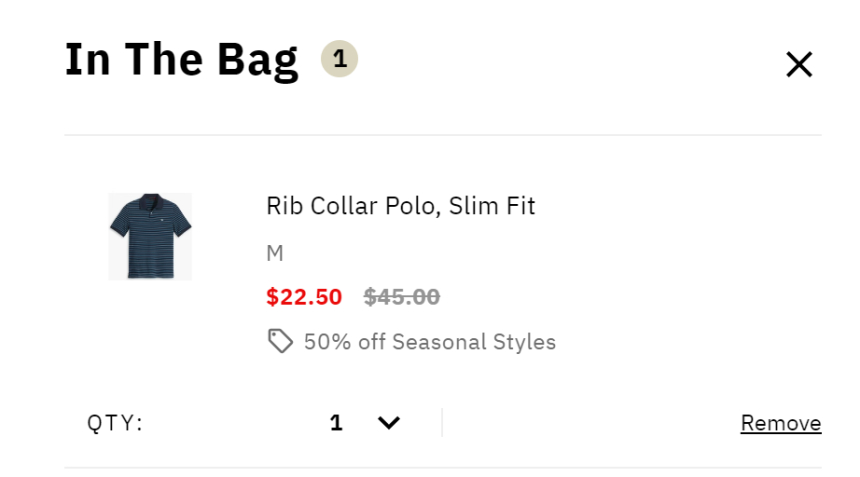Click the crossed-out $45.00 original price
The height and width of the screenshot is (477, 860).
(x=402, y=297)
